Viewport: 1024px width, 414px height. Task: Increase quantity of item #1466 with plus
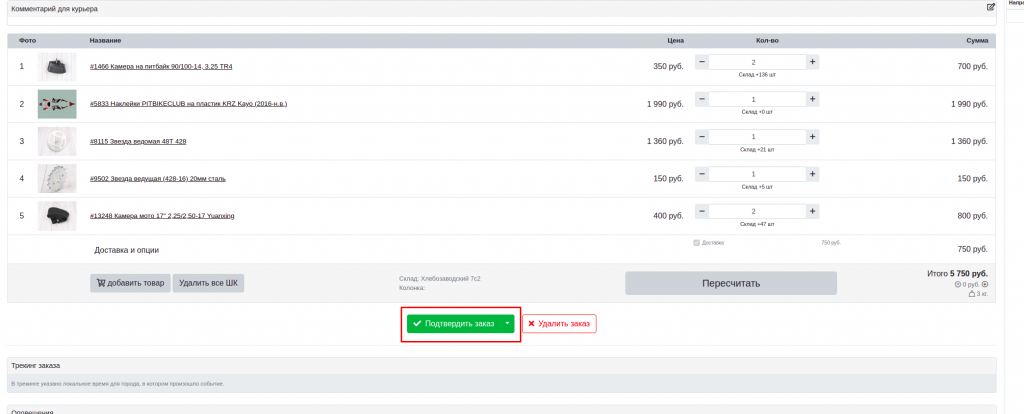coord(812,62)
